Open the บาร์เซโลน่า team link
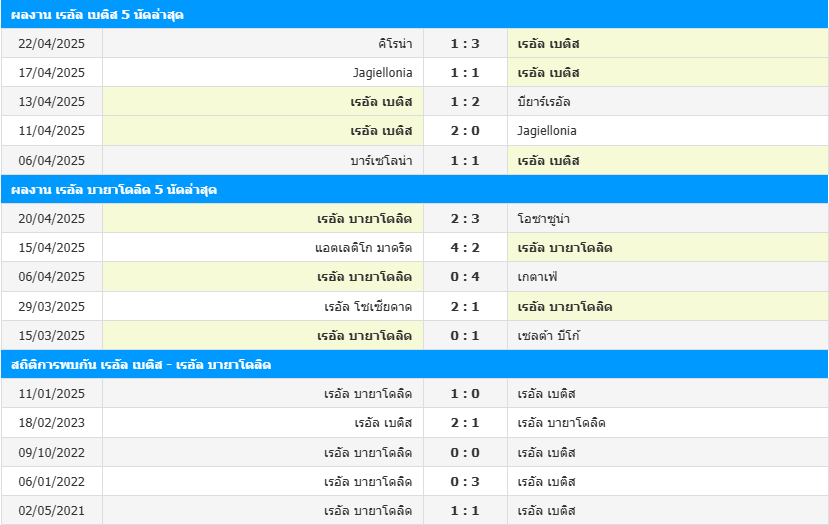The height and width of the screenshot is (525, 829). click(x=381, y=160)
